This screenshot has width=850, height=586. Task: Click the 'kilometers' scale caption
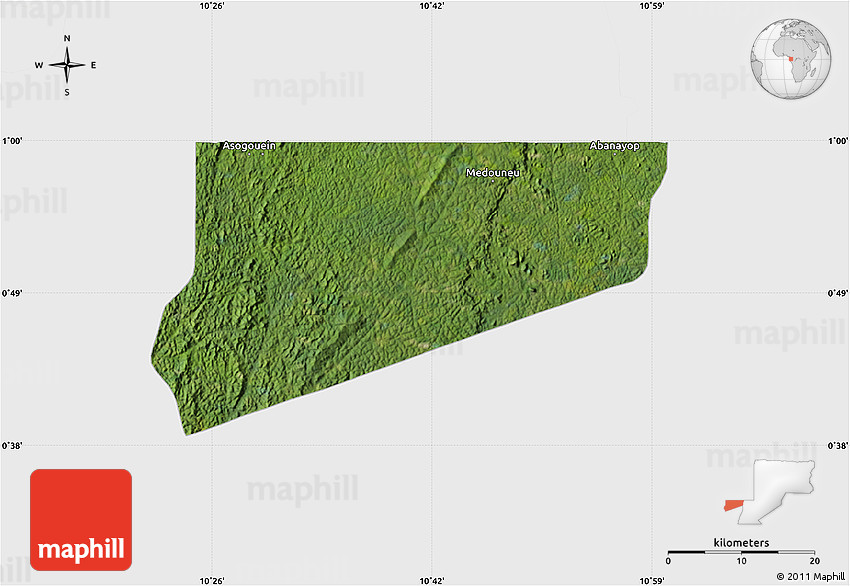(741, 542)
